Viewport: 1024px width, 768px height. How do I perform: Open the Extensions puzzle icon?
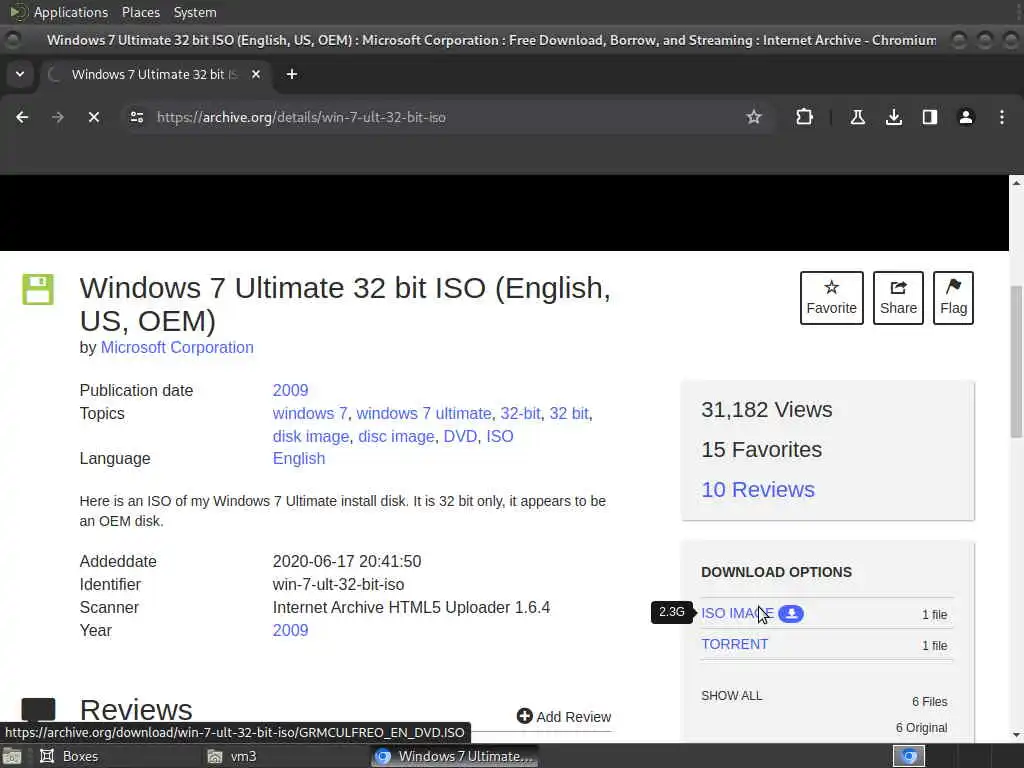tap(805, 118)
